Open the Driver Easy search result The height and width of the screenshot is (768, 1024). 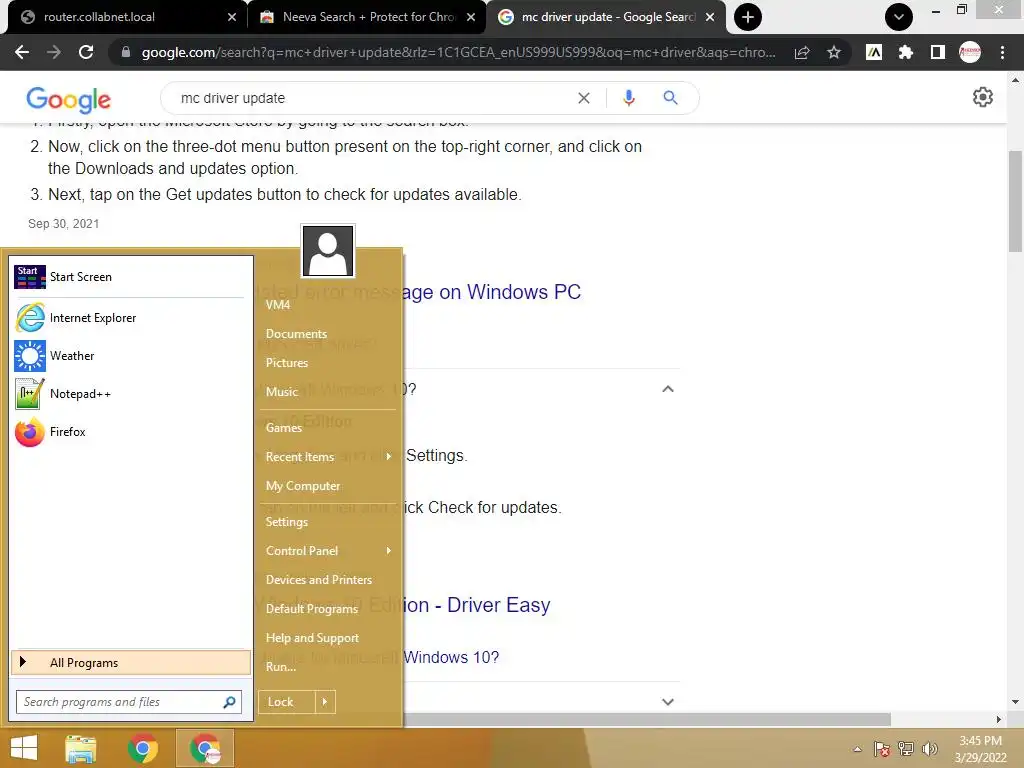tap(477, 605)
